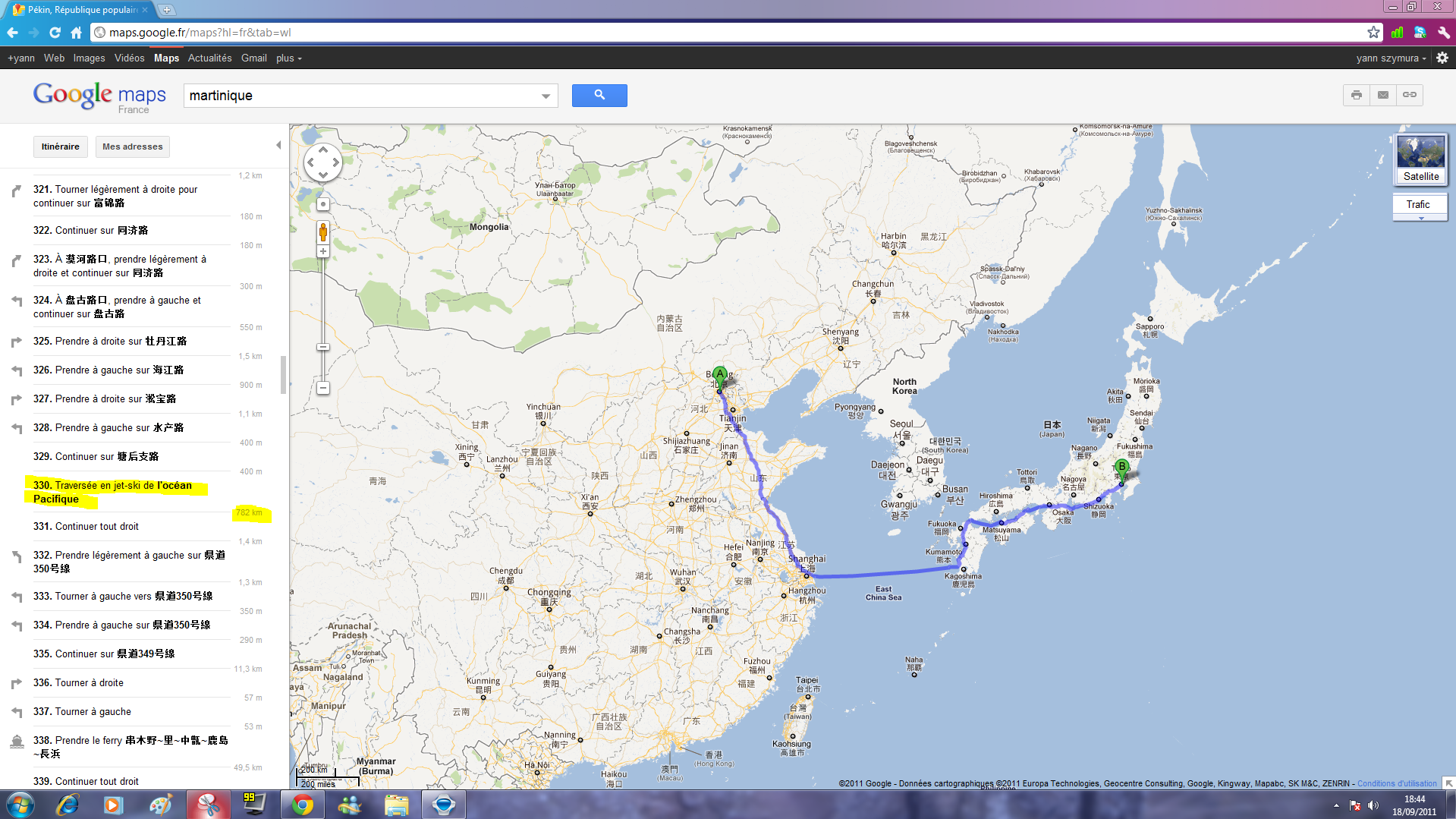
Task: Click the blue search magnifier button
Action: (x=599, y=96)
